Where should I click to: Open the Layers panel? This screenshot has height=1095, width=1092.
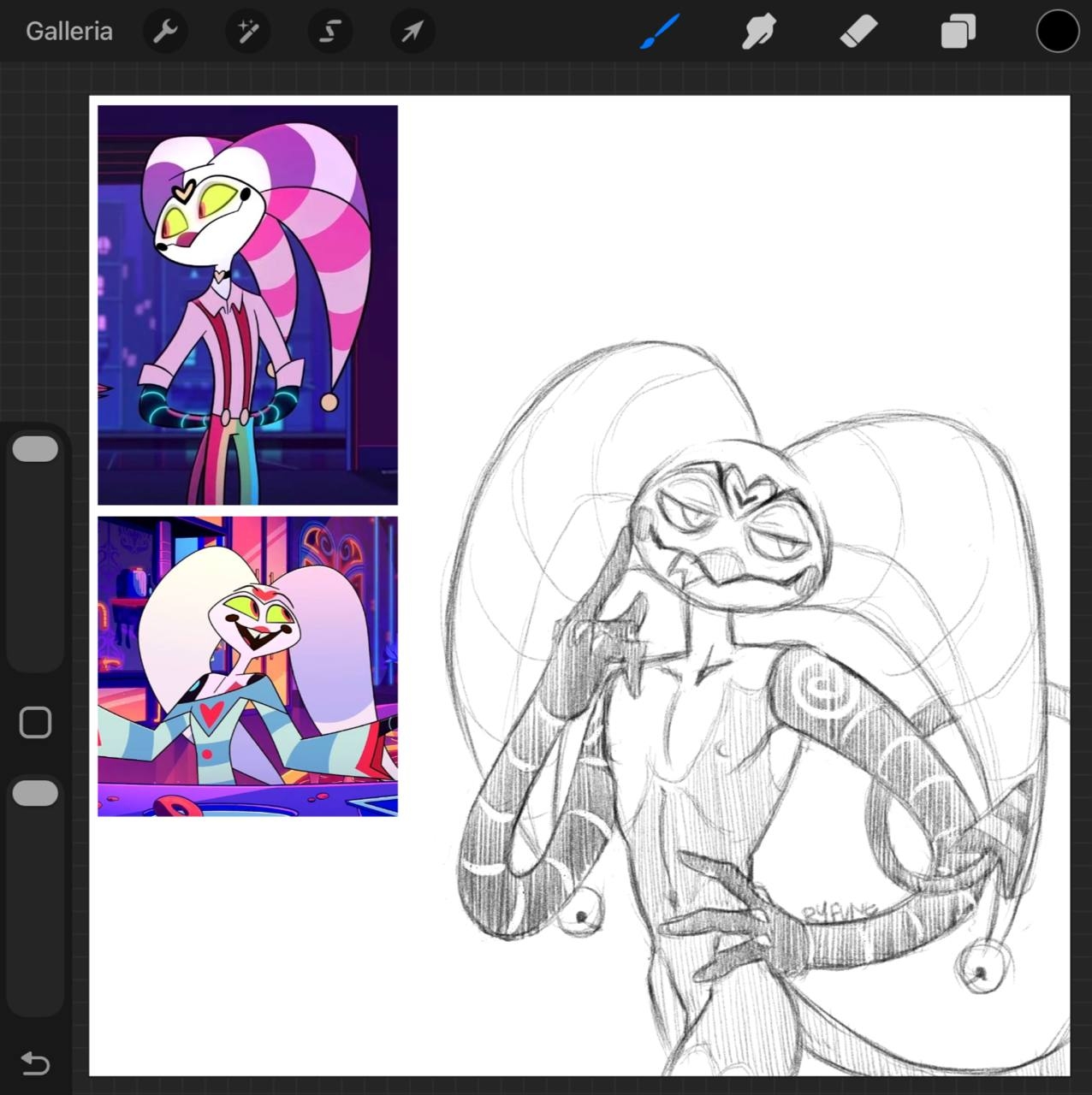[958, 32]
